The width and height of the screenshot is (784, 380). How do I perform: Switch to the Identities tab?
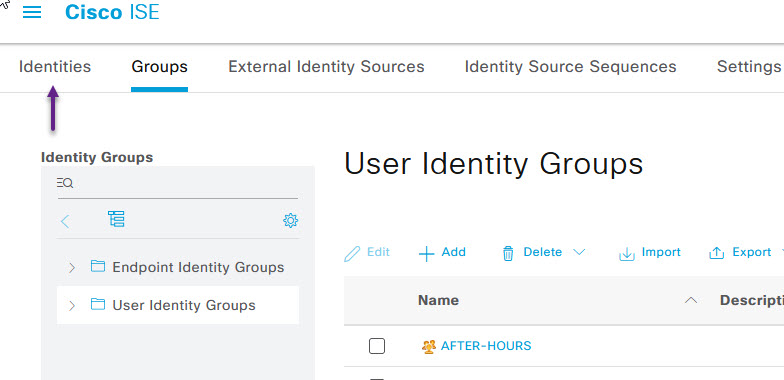(55, 66)
